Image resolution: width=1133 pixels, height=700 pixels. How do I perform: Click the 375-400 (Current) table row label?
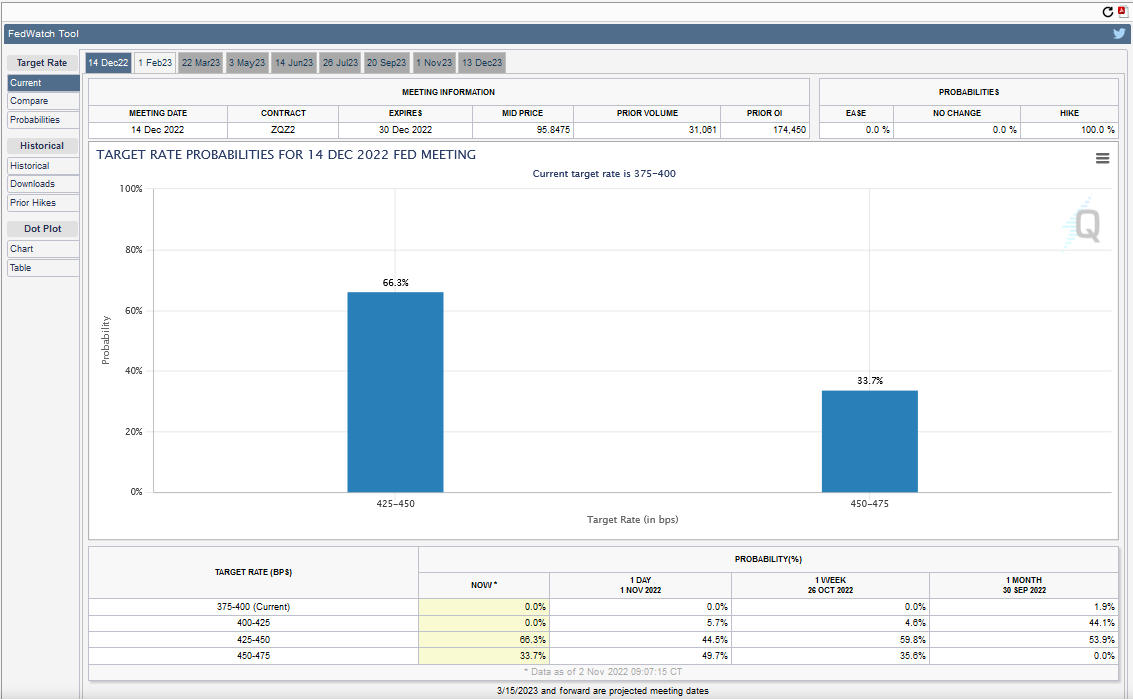click(253, 607)
